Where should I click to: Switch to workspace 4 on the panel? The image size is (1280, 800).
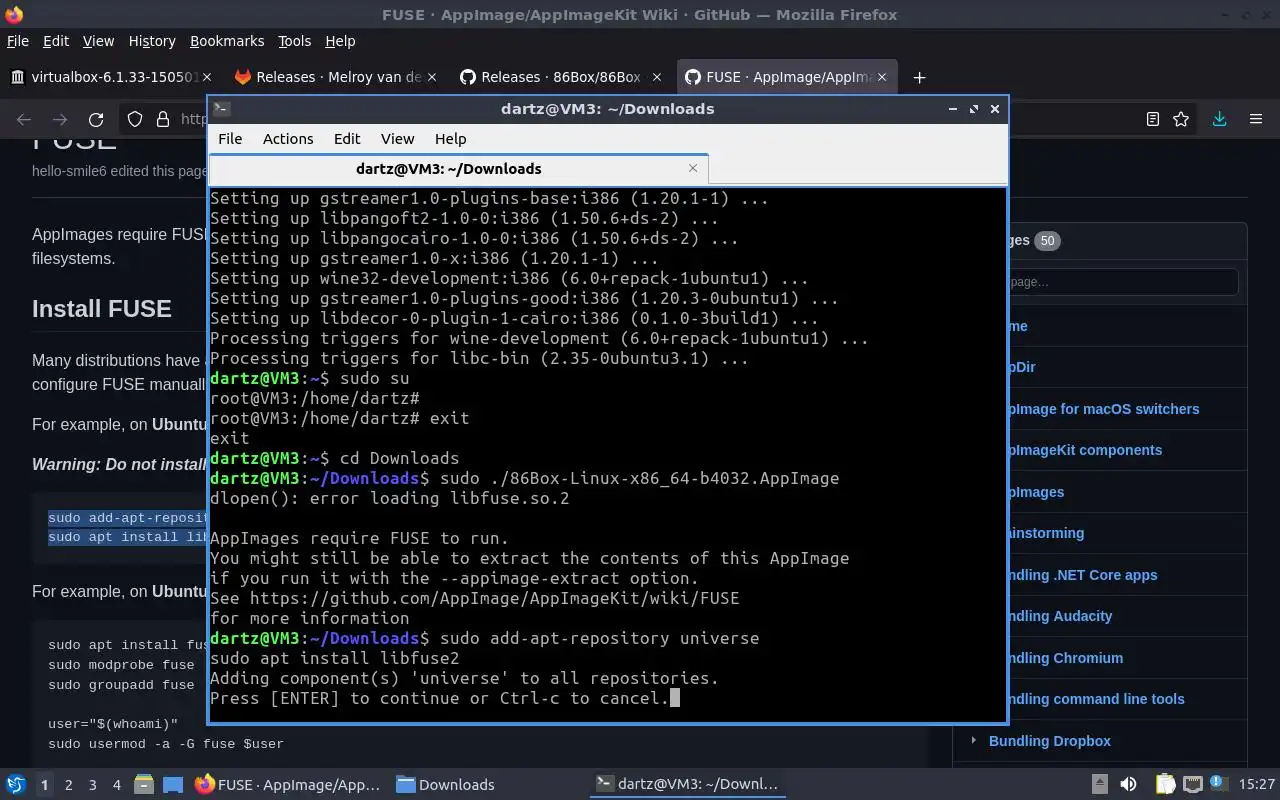pos(117,785)
